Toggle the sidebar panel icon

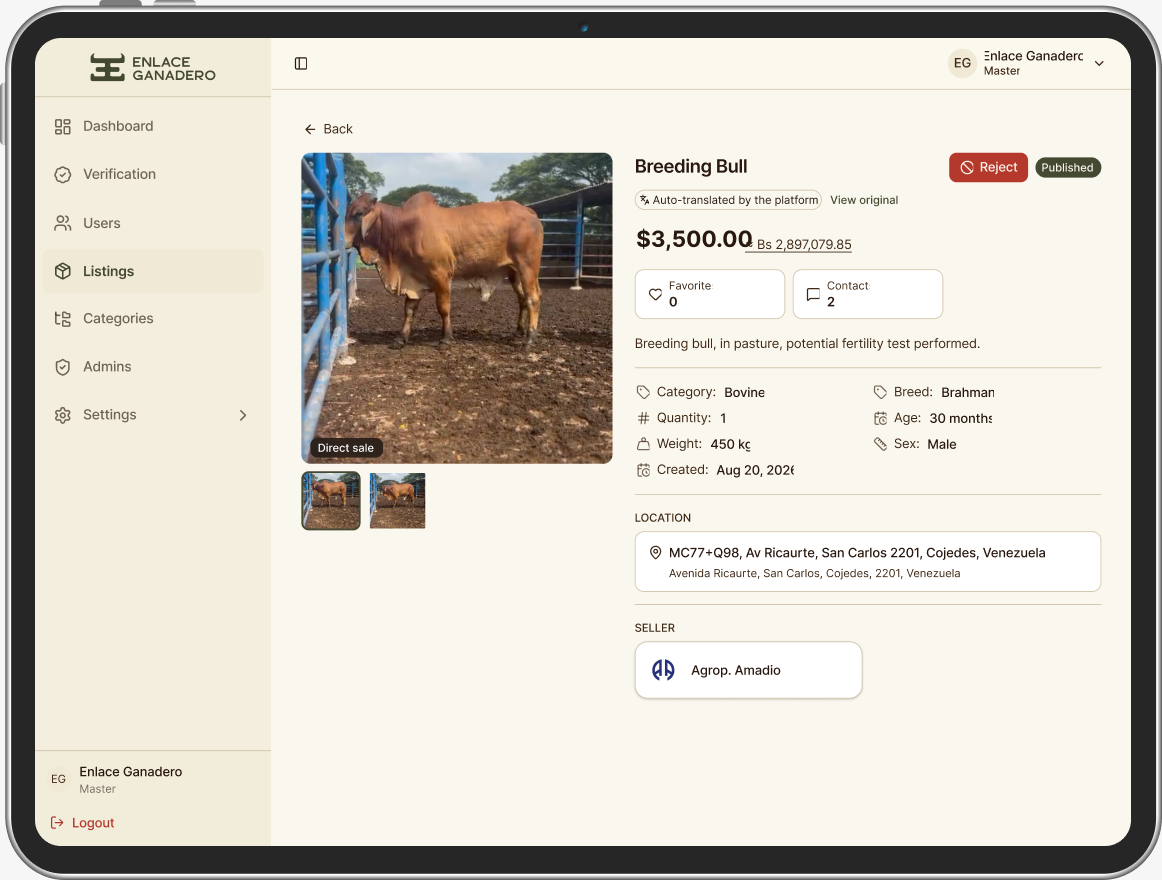pos(301,64)
